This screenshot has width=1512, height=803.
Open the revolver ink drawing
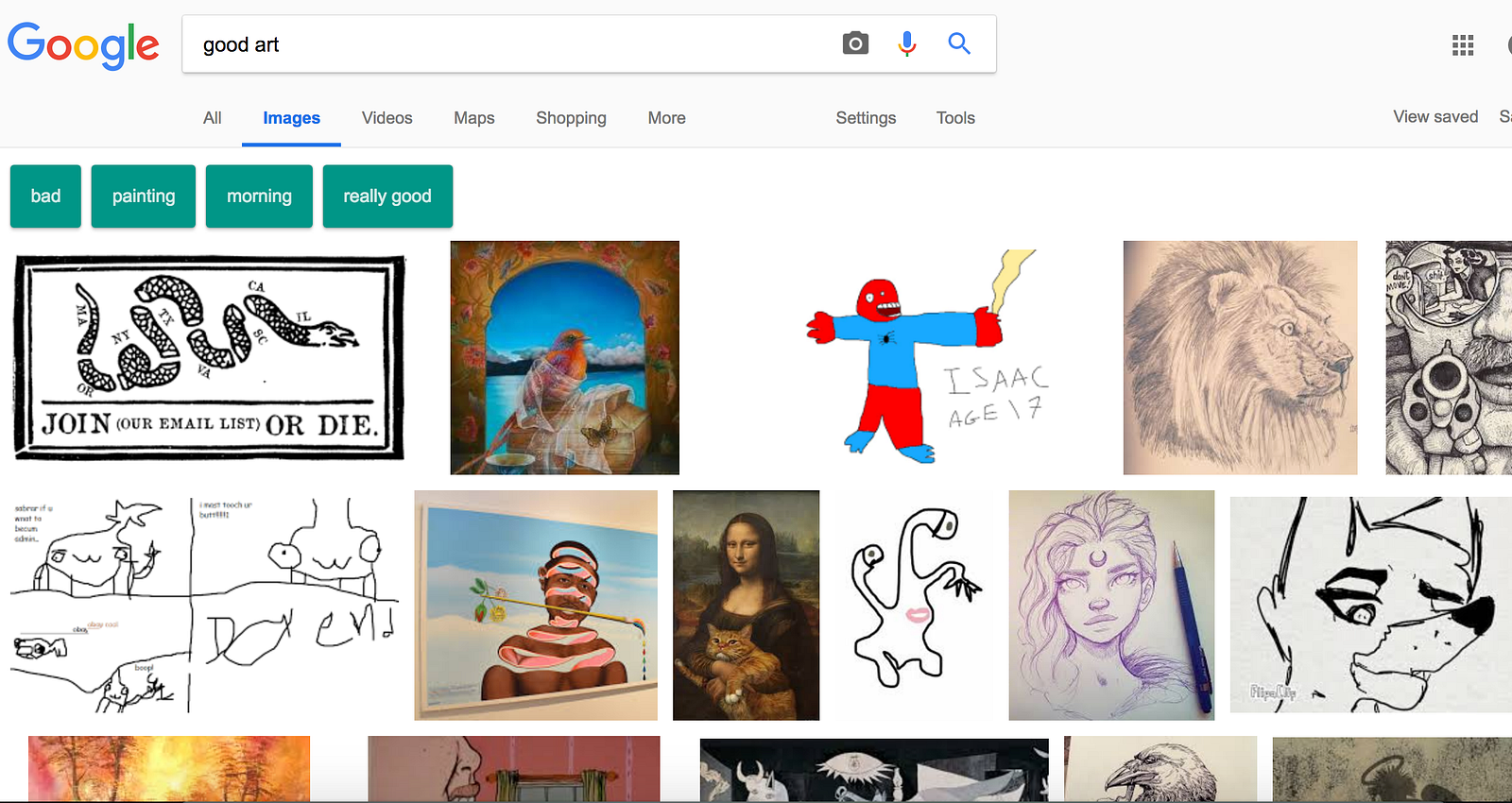(x=1449, y=358)
